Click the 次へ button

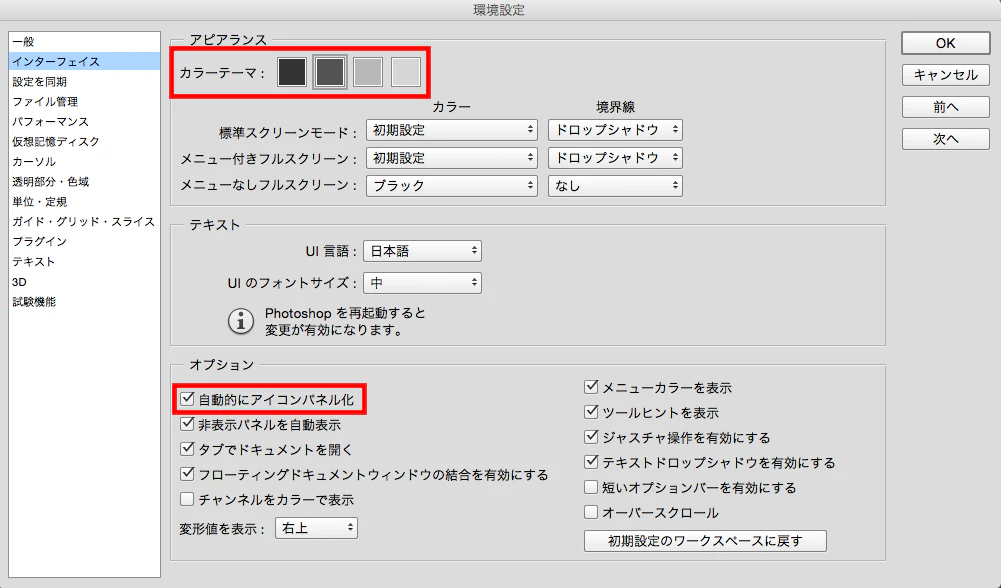pos(945,139)
